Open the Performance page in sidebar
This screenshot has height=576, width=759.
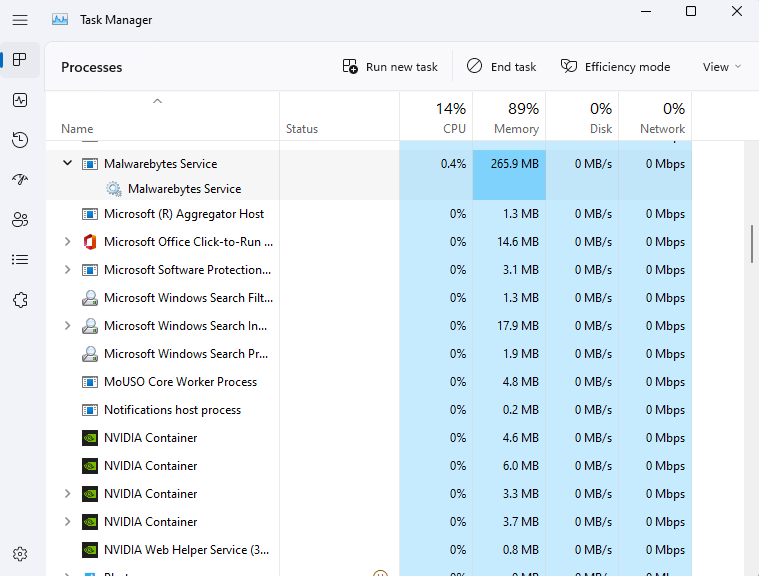point(20,100)
